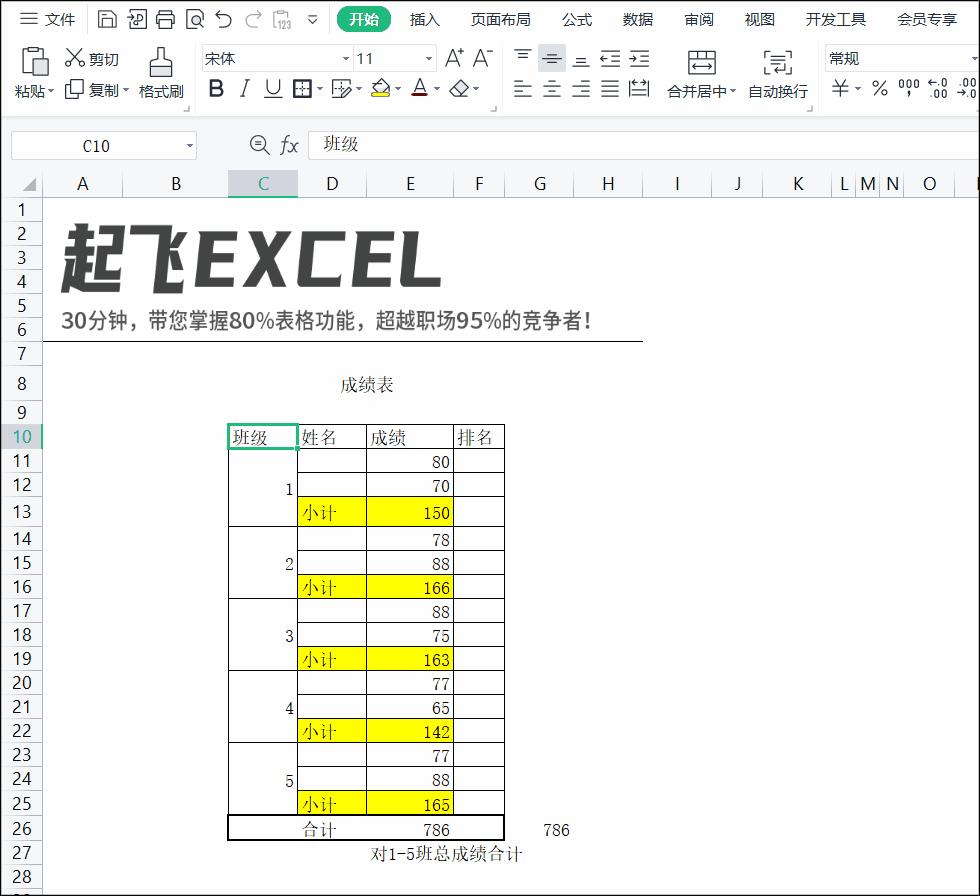Image resolution: width=980 pixels, height=896 pixels.
Task: Toggle the thousands separator number style
Action: pyautogui.click(x=908, y=90)
